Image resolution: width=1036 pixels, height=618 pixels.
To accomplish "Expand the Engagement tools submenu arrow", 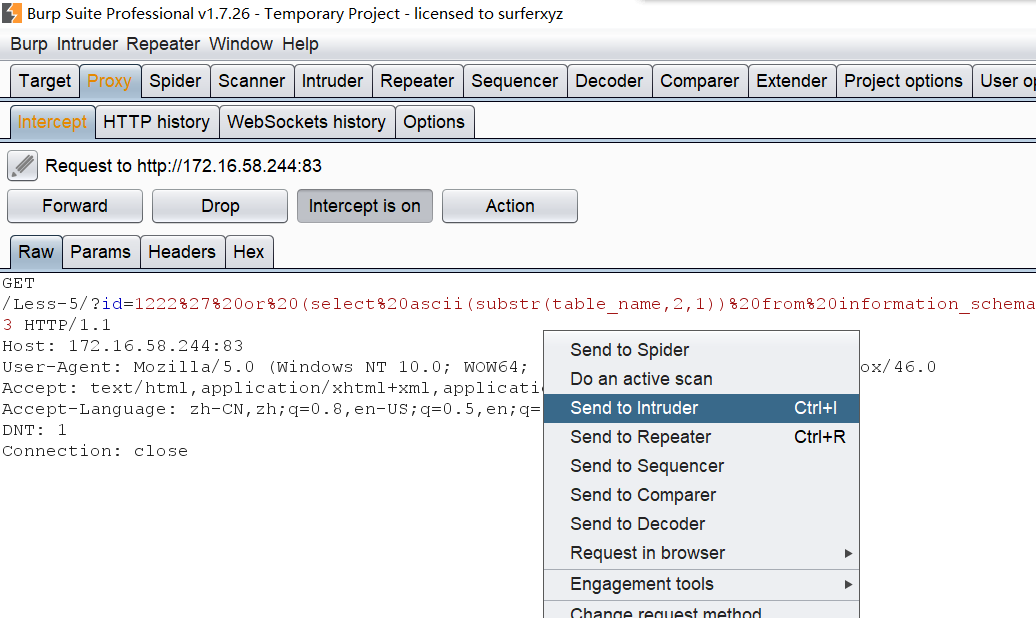I will click(848, 584).
